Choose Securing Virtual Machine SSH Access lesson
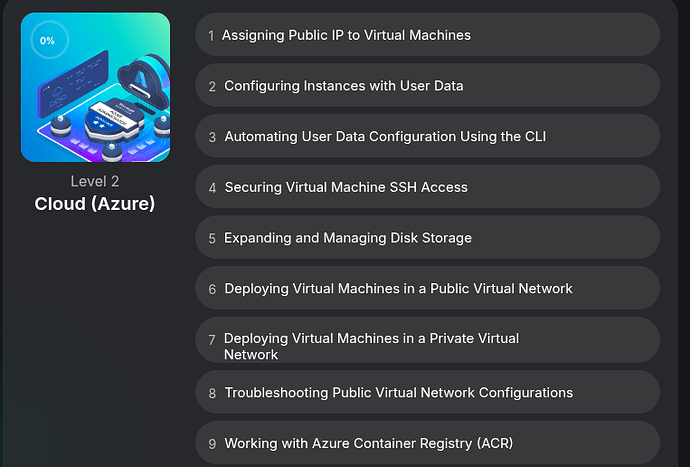 point(346,187)
